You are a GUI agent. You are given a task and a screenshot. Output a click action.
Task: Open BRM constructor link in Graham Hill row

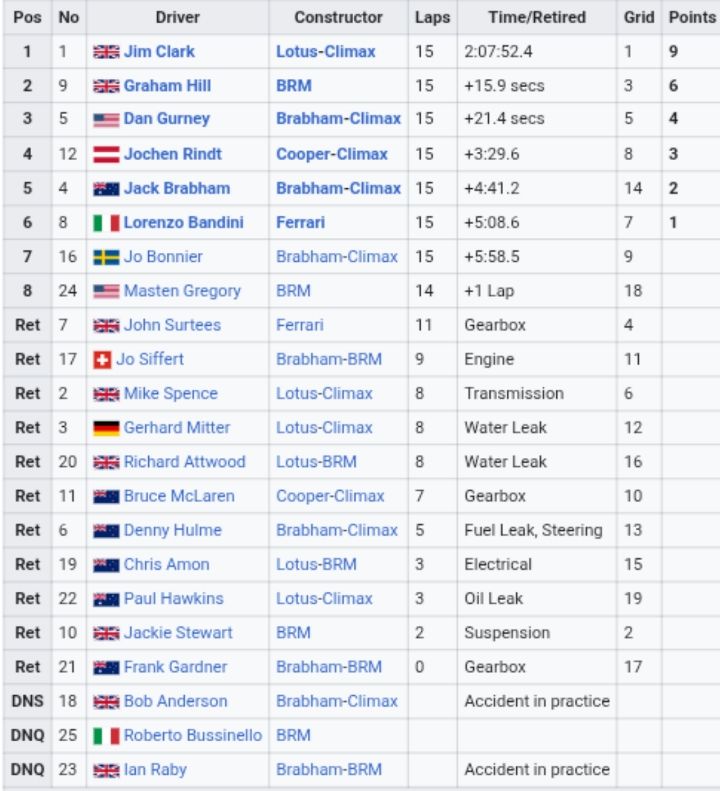click(x=294, y=86)
